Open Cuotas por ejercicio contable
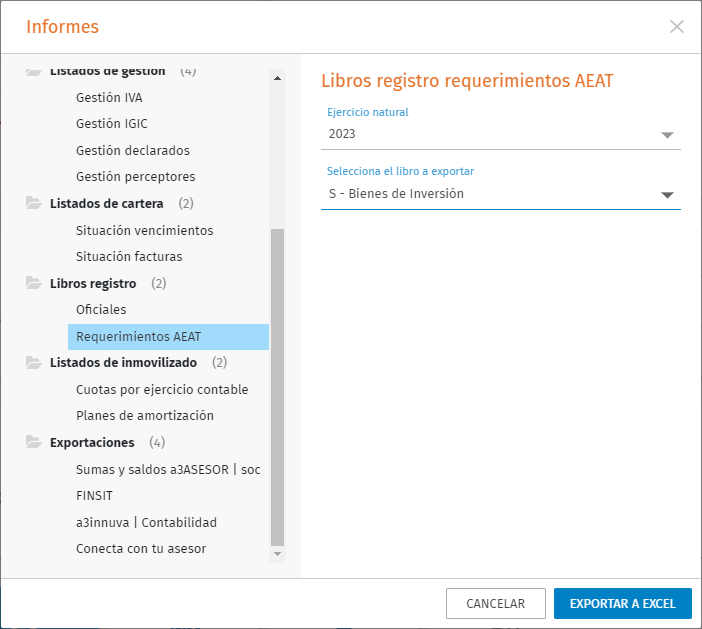 click(162, 389)
